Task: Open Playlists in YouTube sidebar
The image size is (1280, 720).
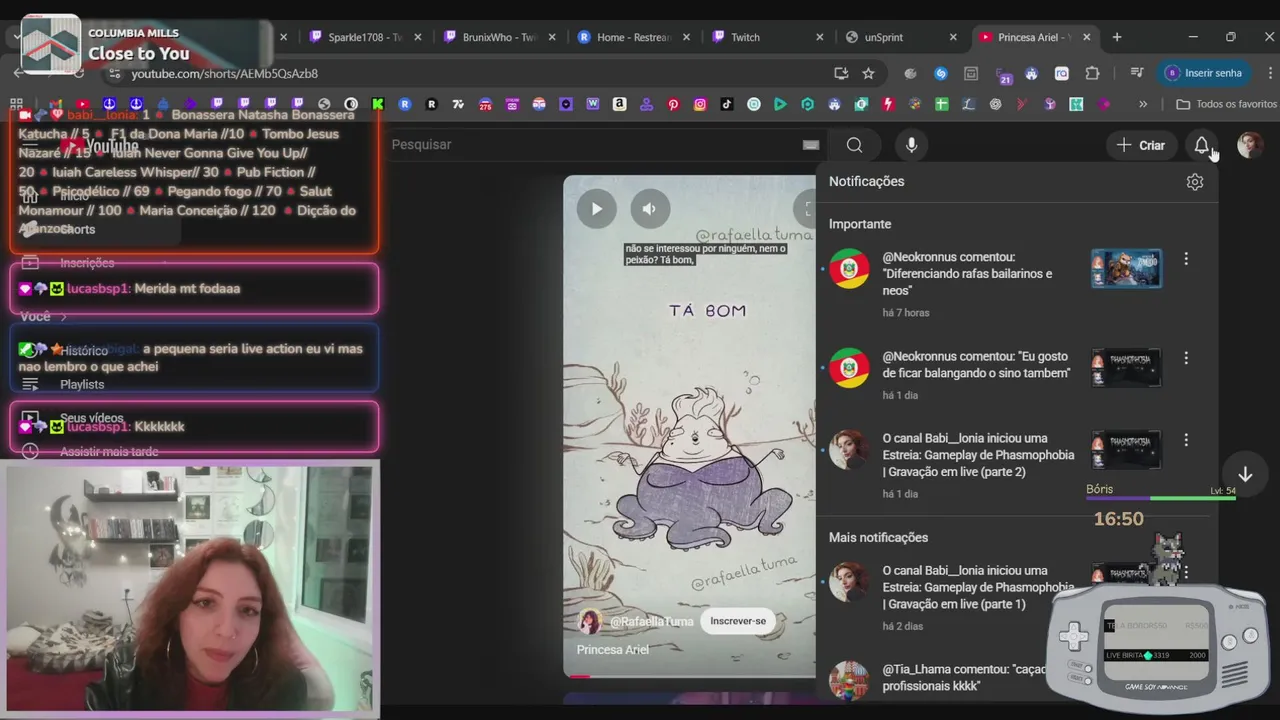Action: (x=82, y=384)
